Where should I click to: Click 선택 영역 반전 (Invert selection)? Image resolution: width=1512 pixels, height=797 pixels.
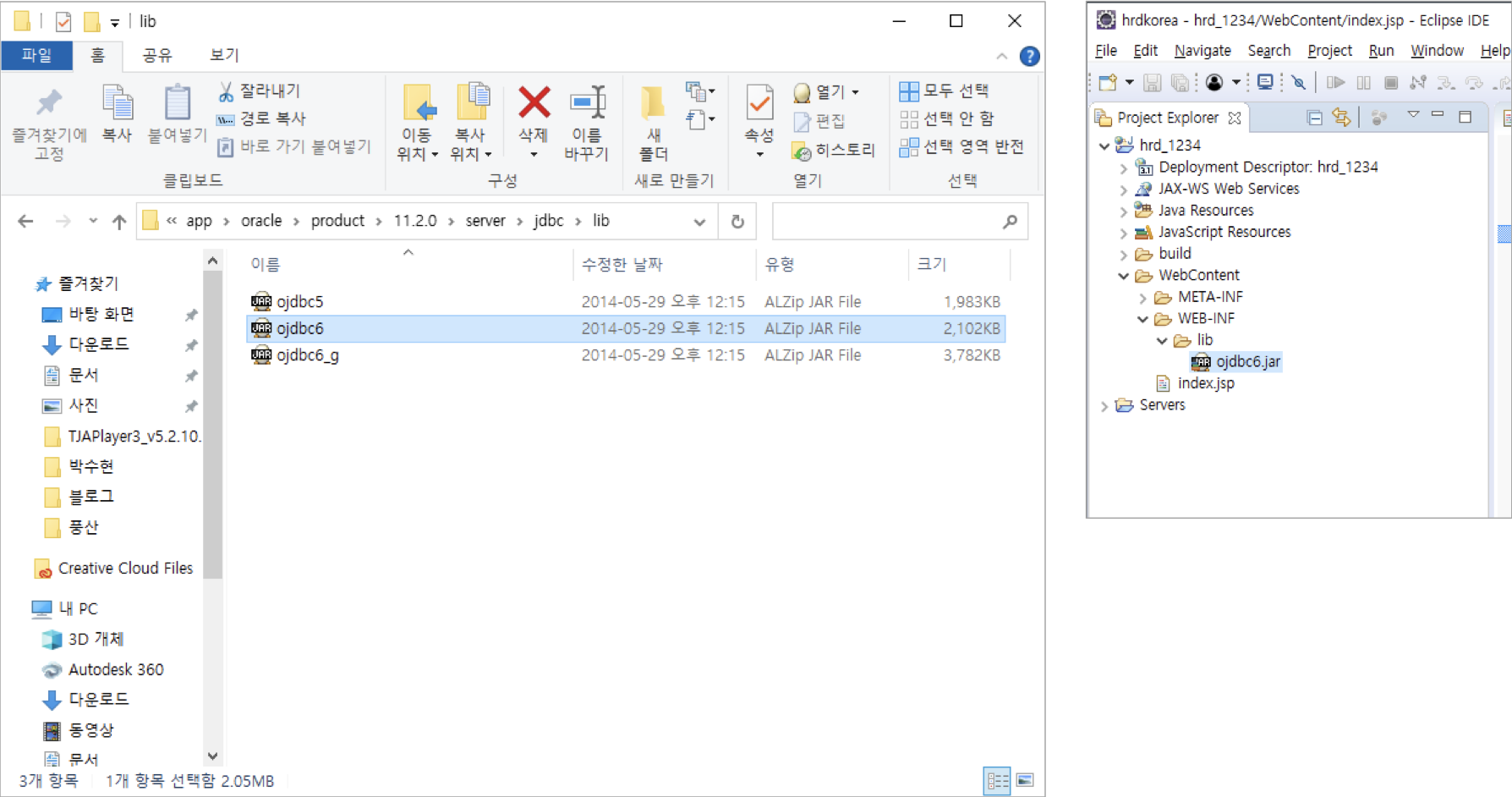pos(961,146)
